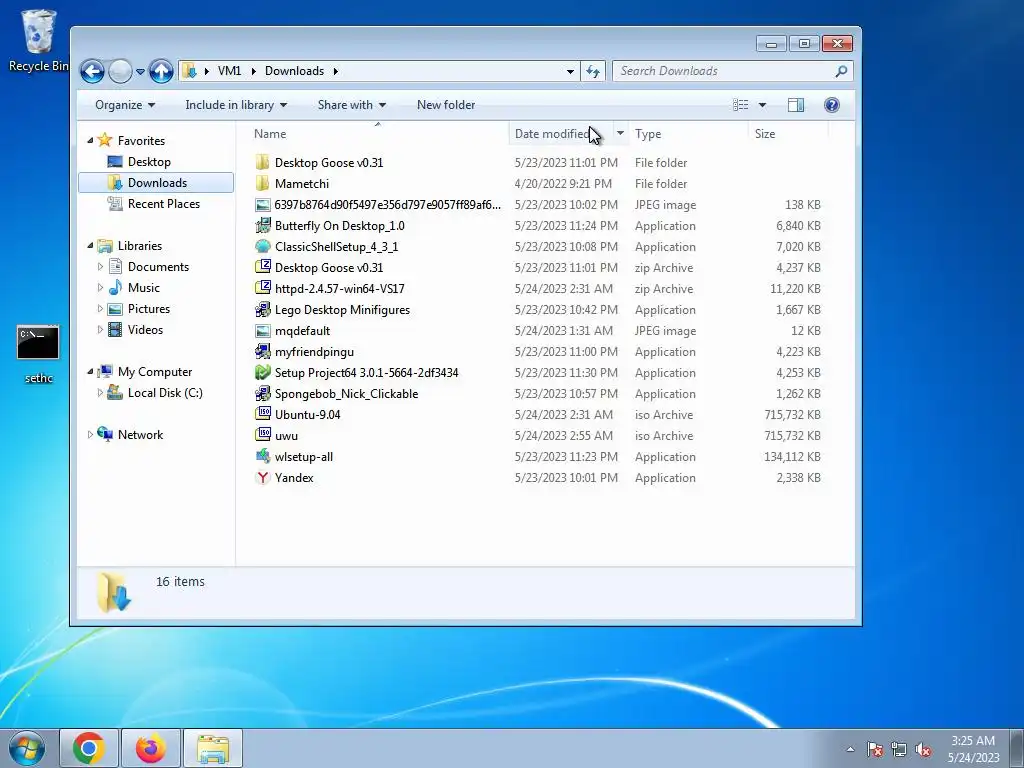Collapse the Libraries tree section
Viewport: 1024px width, 768px height.
[90, 246]
